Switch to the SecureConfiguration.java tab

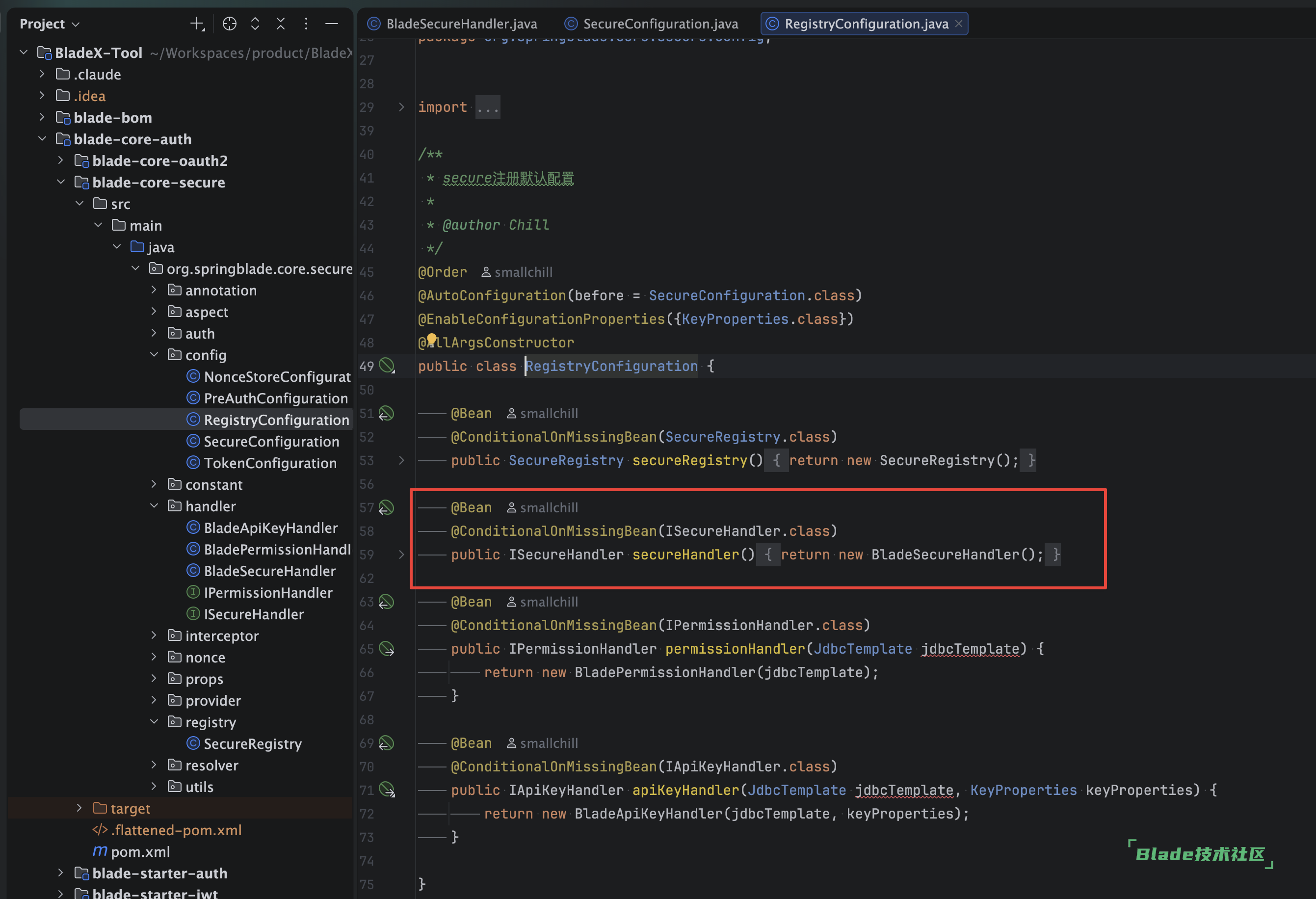click(660, 24)
